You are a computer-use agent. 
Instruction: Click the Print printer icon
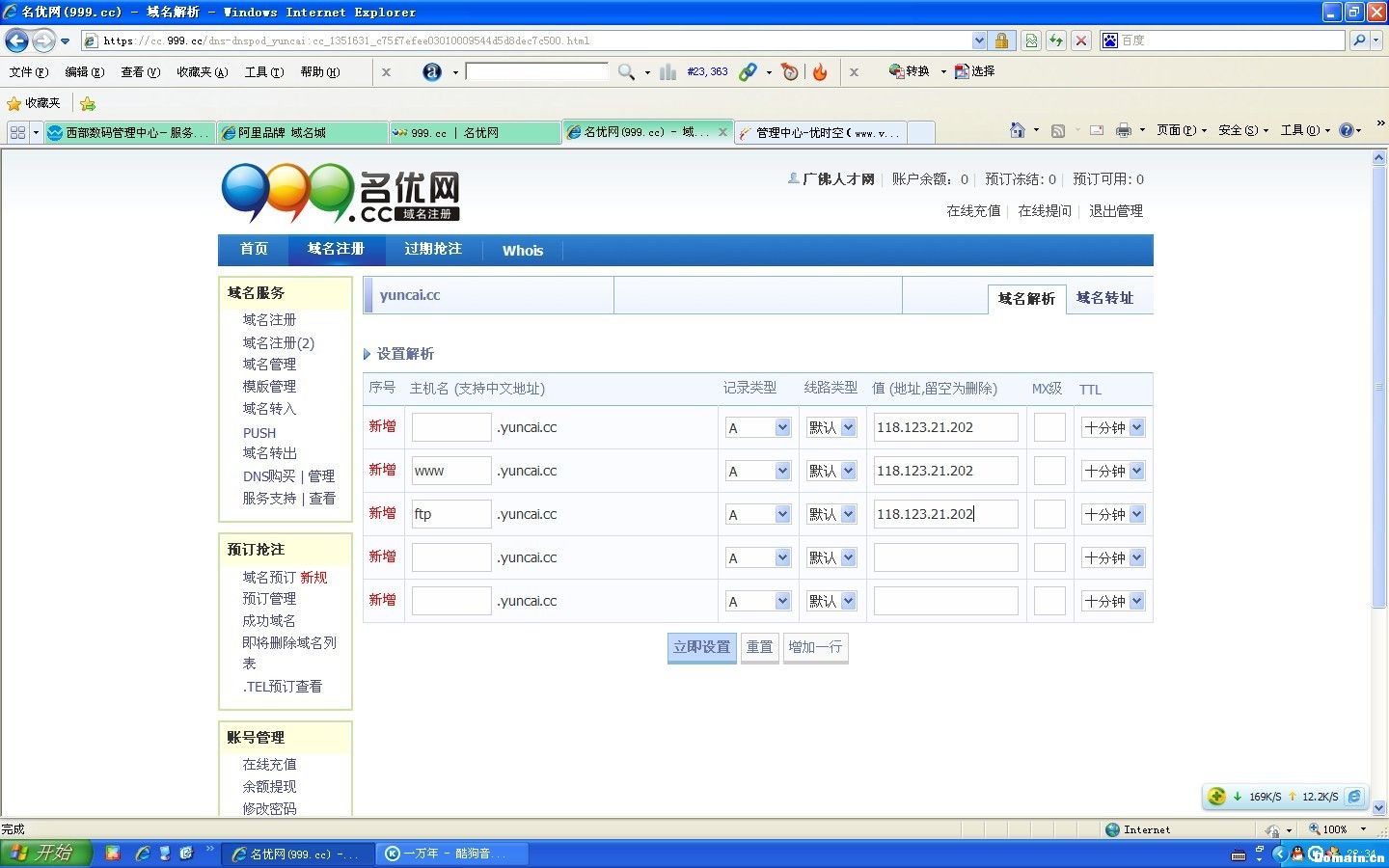pos(1124,130)
